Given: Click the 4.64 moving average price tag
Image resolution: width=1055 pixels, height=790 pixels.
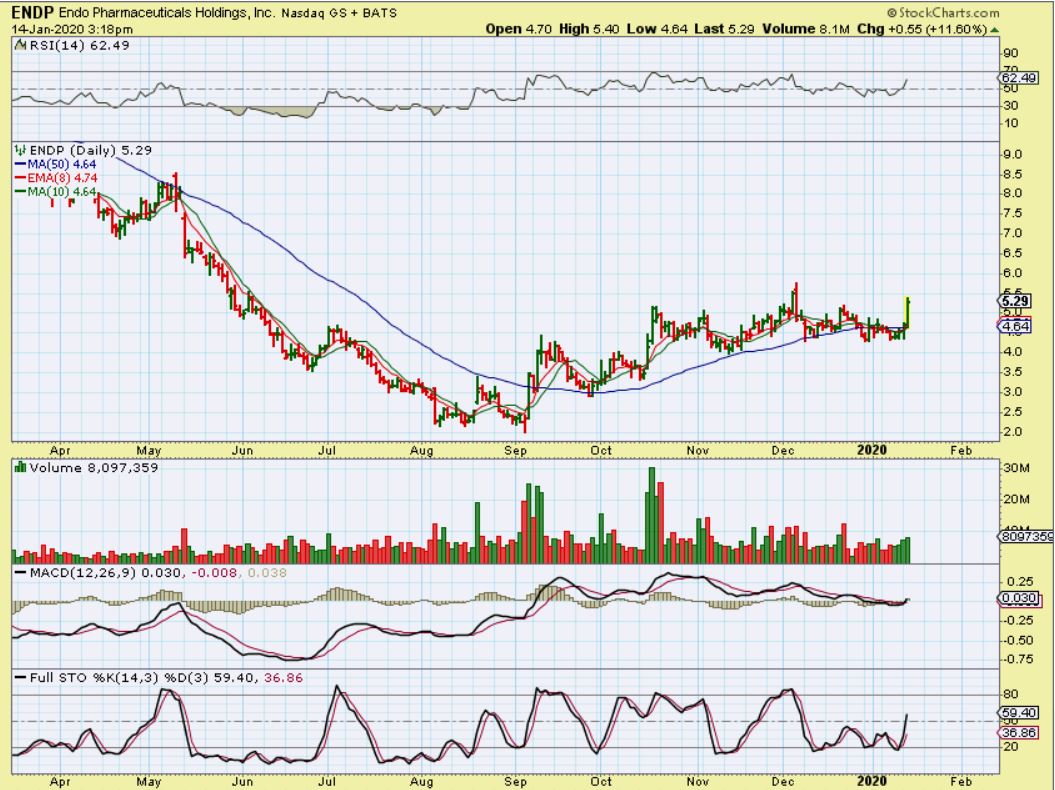Looking at the screenshot, I should [x=1015, y=326].
